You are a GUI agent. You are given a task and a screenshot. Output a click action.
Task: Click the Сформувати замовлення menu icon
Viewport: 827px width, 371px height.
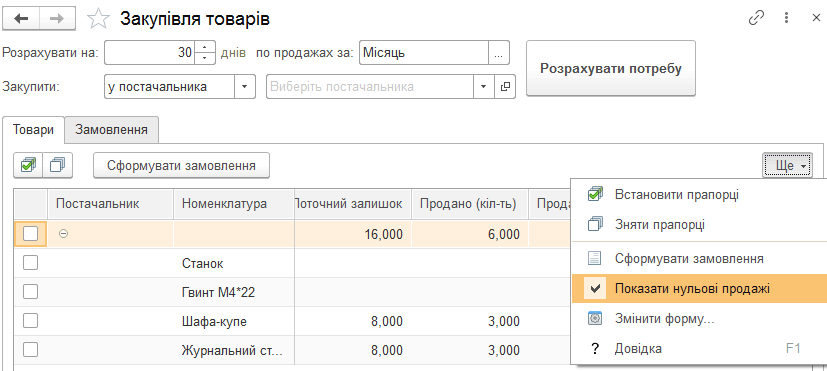pos(595,259)
